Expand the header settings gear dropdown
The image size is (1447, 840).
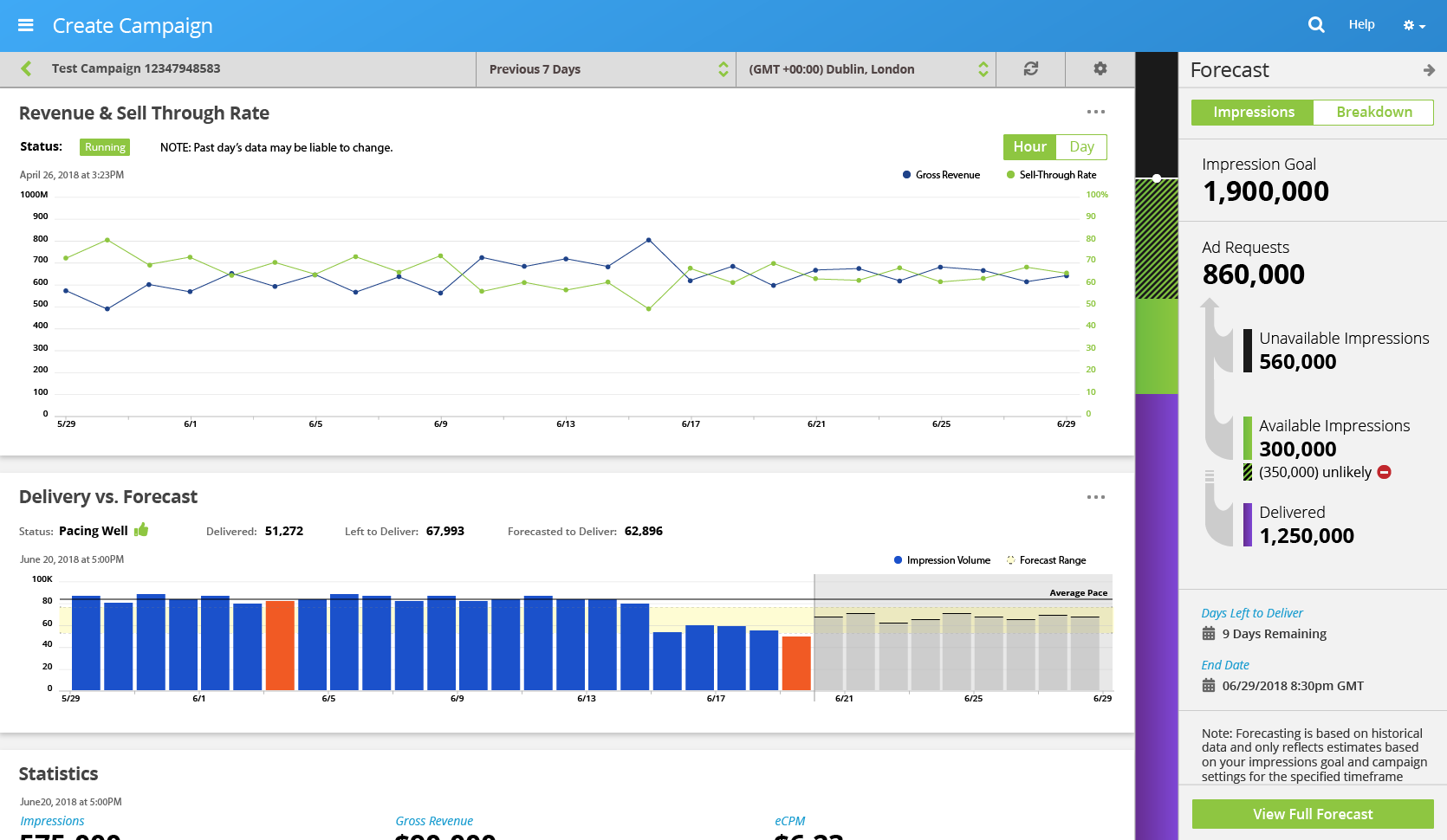pyautogui.click(x=1414, y=26)
